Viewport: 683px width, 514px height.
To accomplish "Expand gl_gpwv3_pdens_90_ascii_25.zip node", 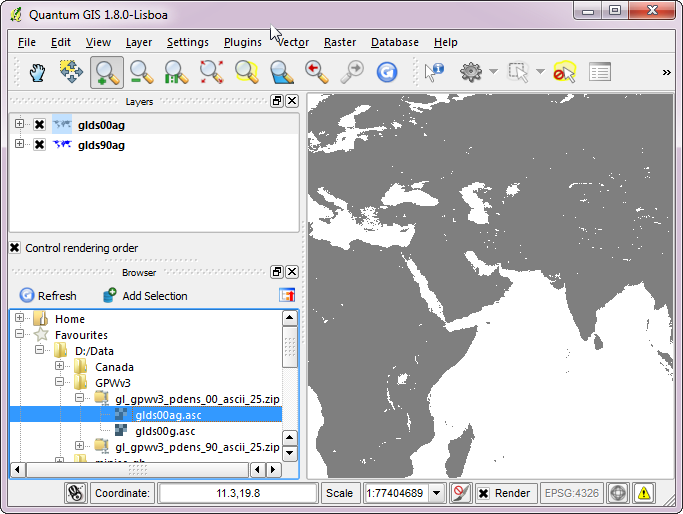I will tap(79, 445).
